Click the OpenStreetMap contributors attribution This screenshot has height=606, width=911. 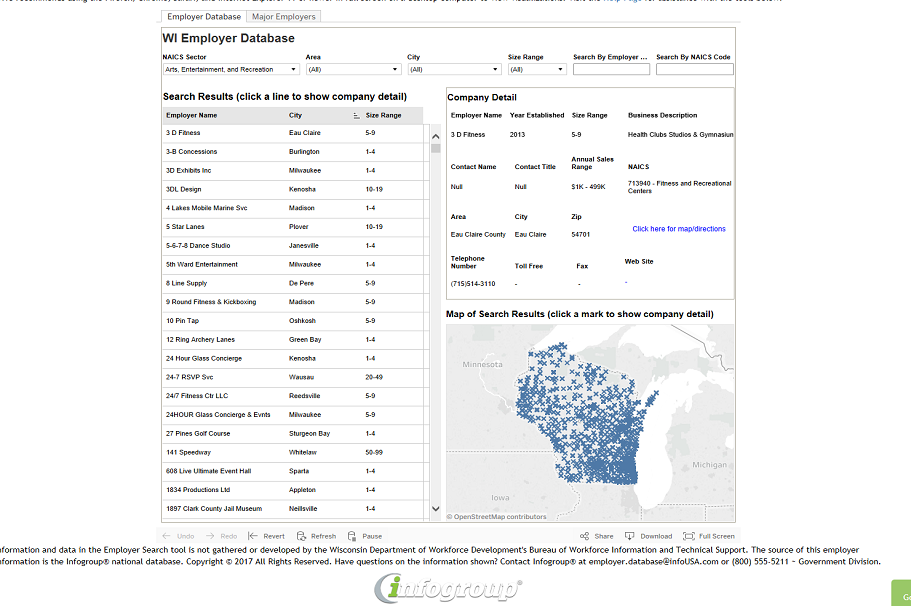[x=497, y=517]
